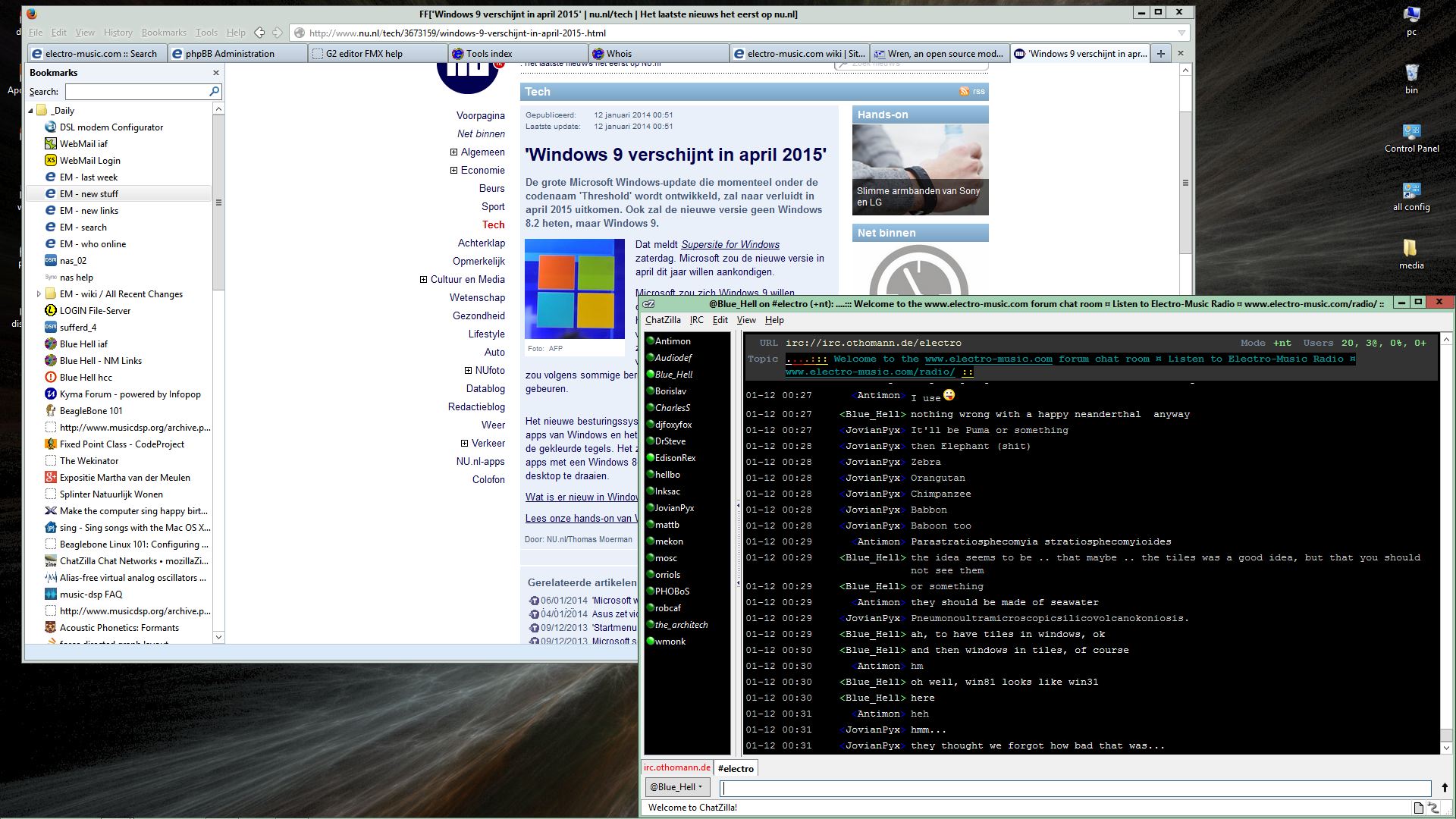
Task: Click the ChatZilla status bar page icon
Action: tap(1418, 808)
